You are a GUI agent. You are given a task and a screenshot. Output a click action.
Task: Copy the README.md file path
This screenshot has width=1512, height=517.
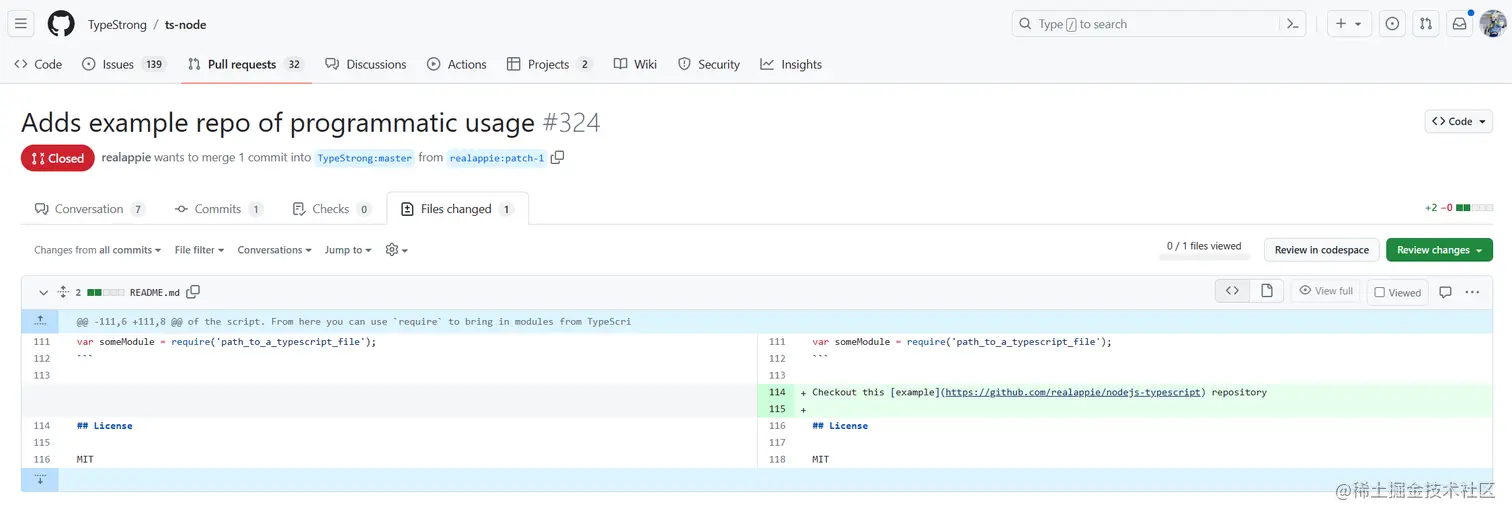point(193,292)
